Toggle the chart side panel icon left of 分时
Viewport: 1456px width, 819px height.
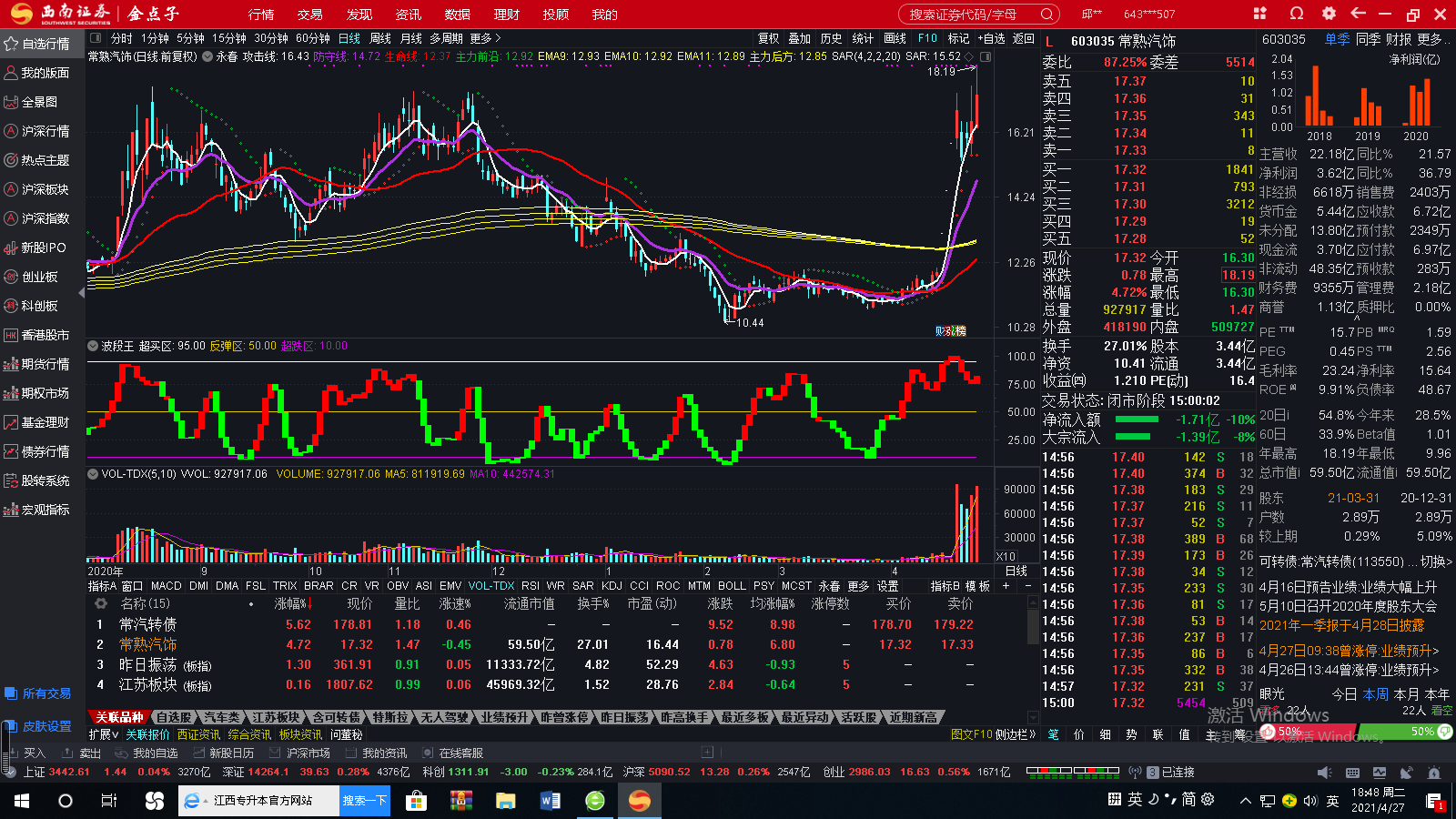coord(96,38)
